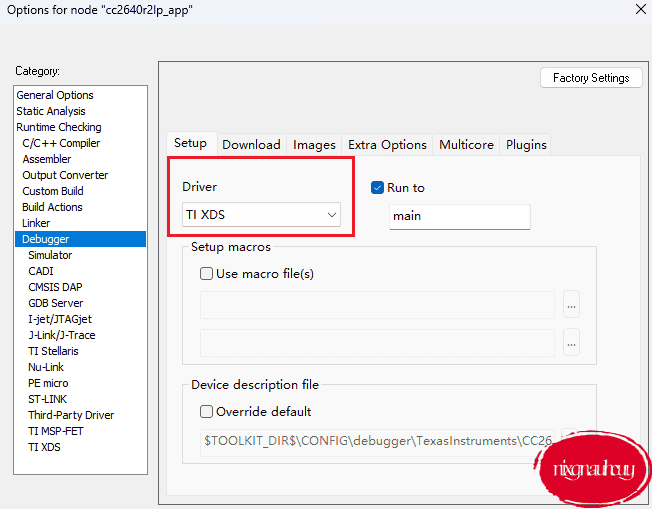Image resolution: width=652 pixels, height=509 pixels.
Task: Click first macro file browse (...) button
Action: tap(571, 304)
